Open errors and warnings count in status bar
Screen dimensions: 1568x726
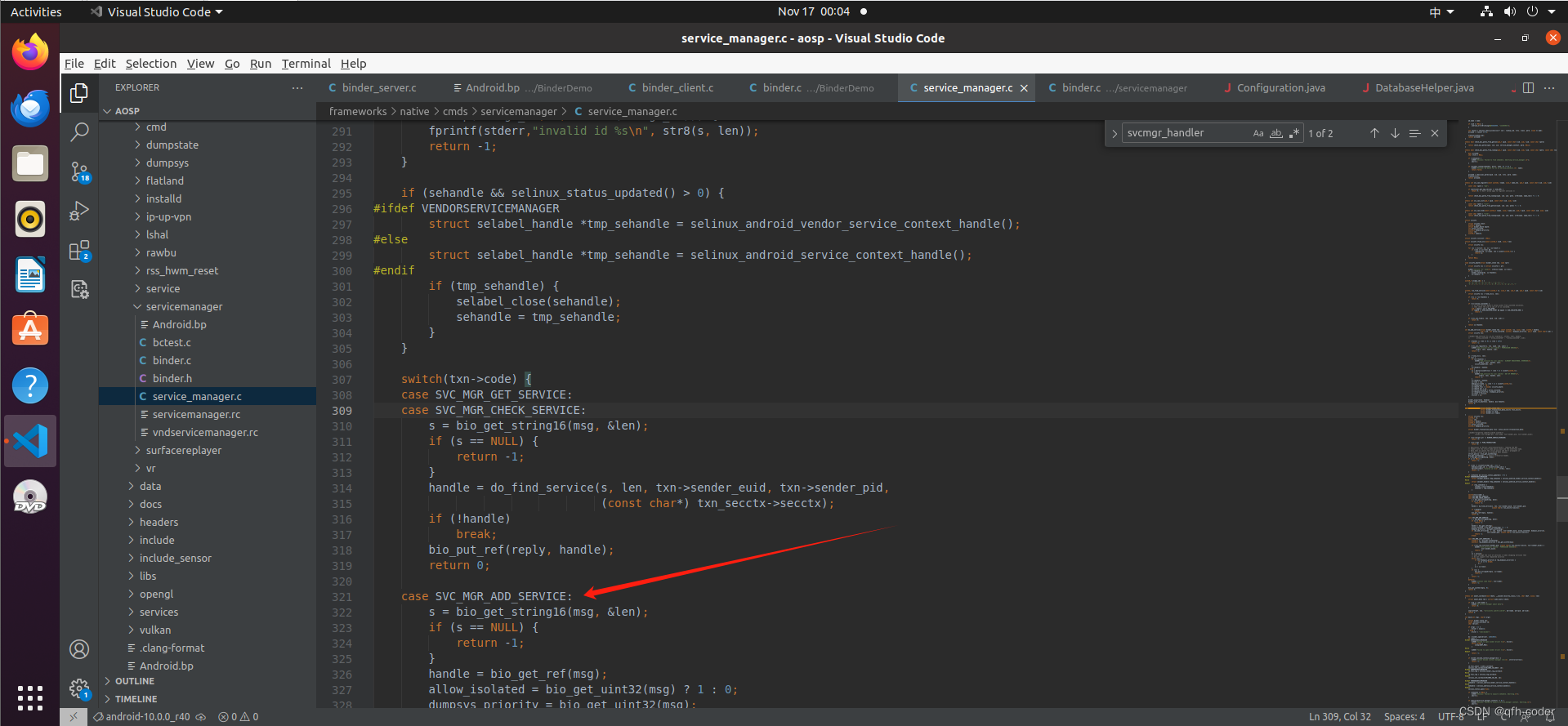tap(238, 717)
